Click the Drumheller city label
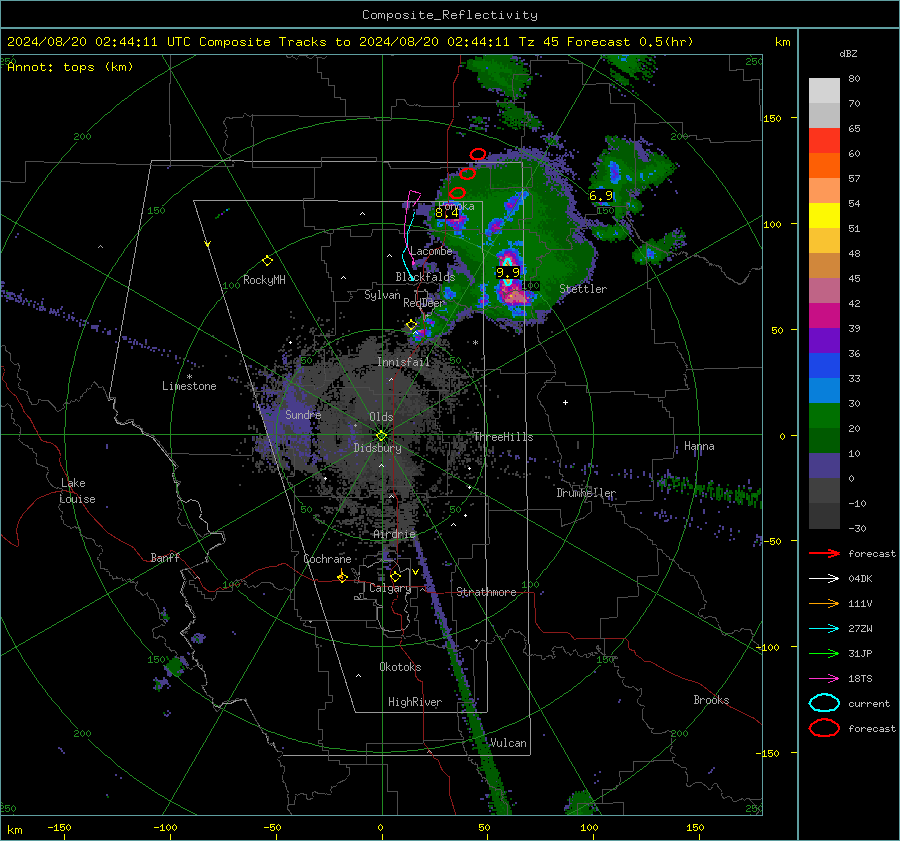Screen dimensions: 900x841 coord(586,493)
